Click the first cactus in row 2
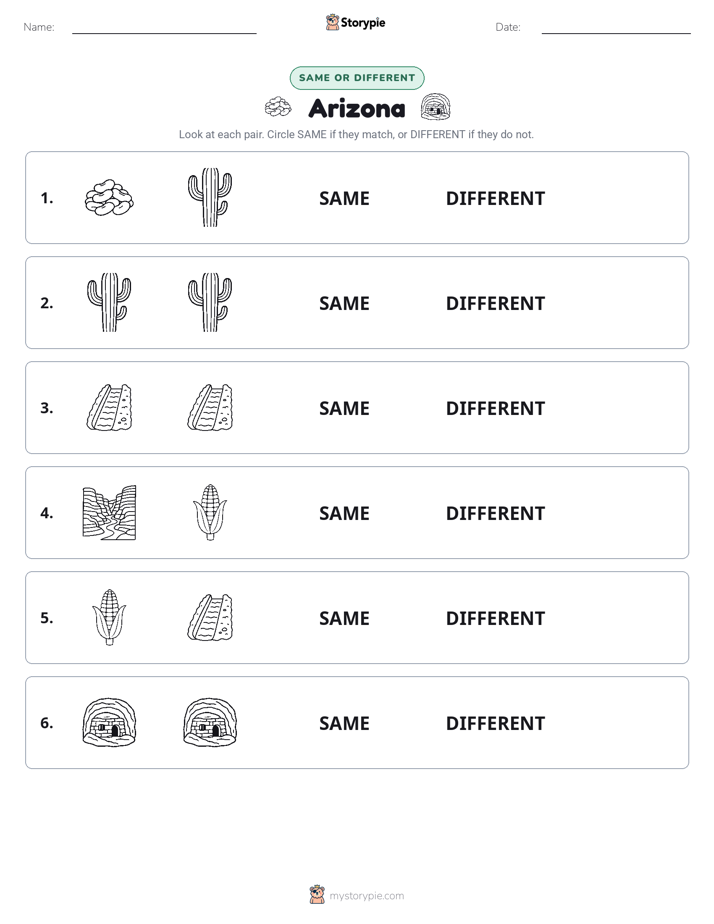 point(109,302)
